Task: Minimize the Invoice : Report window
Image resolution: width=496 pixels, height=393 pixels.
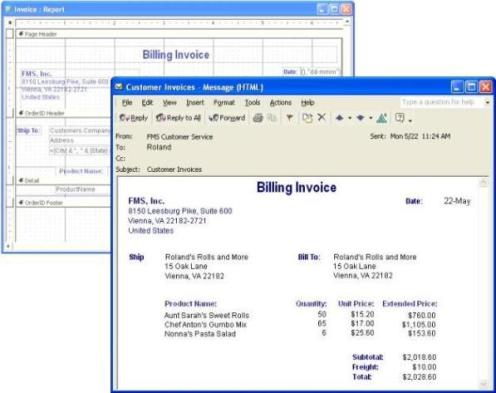Action: coord(322,9)
